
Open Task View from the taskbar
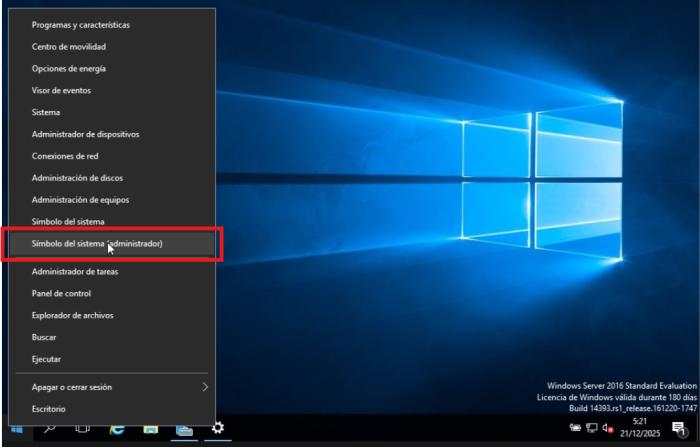82,429
